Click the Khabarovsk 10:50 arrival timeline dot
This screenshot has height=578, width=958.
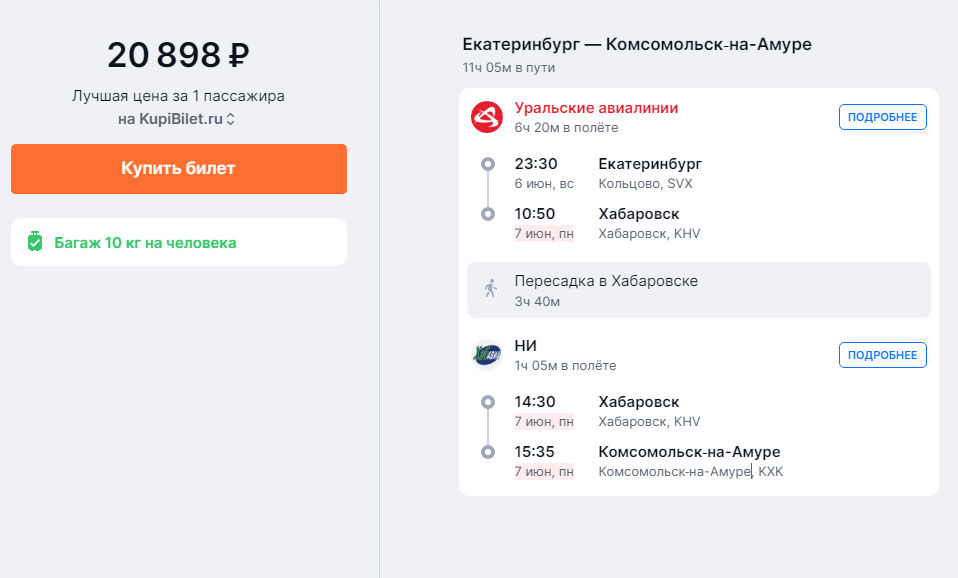[487, 214]
